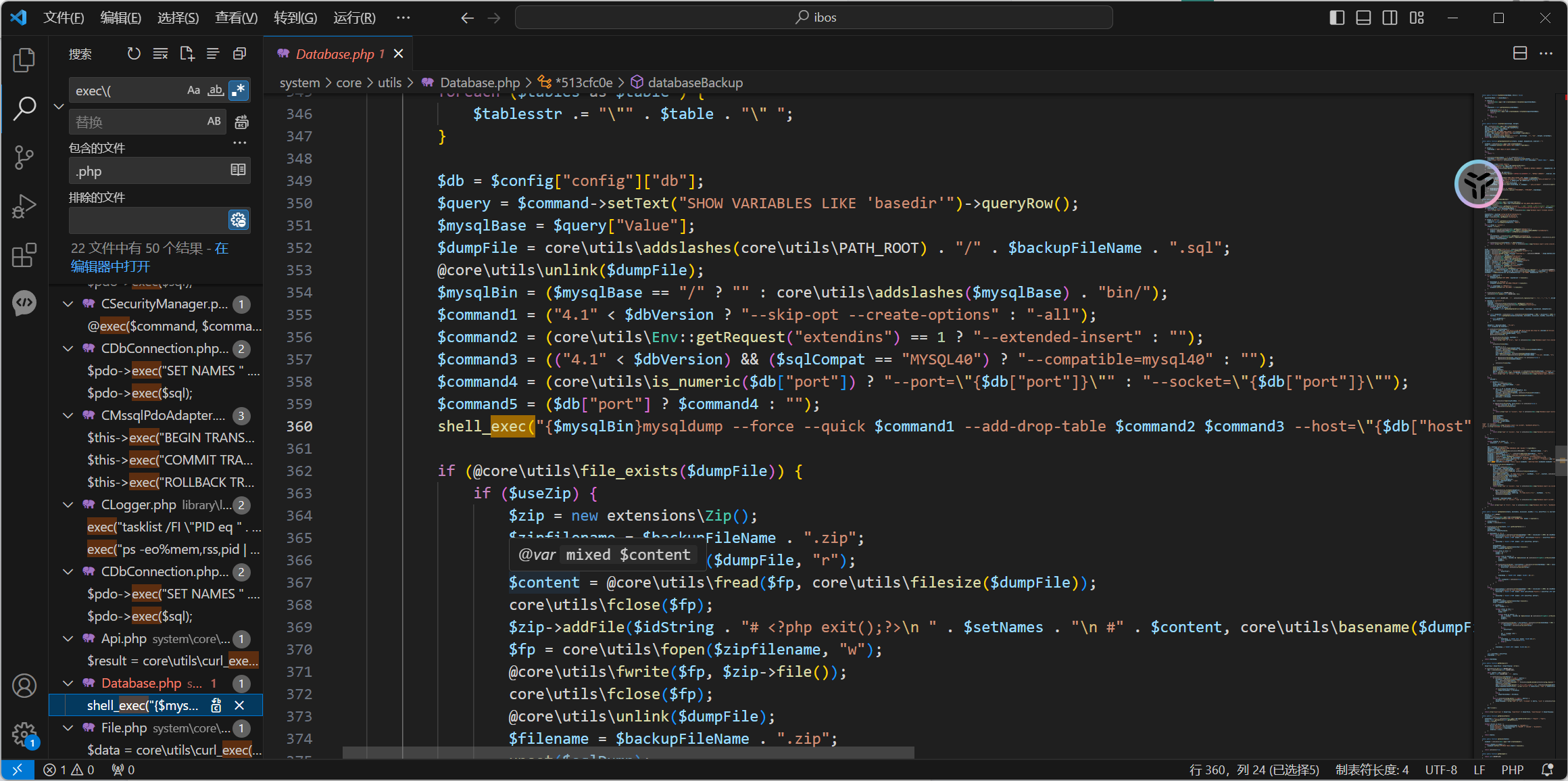This screenshot has width=1568, height=781.
Task: Open the 运行(R) menu
Action: pyautogui.click(x=354, y=18)
